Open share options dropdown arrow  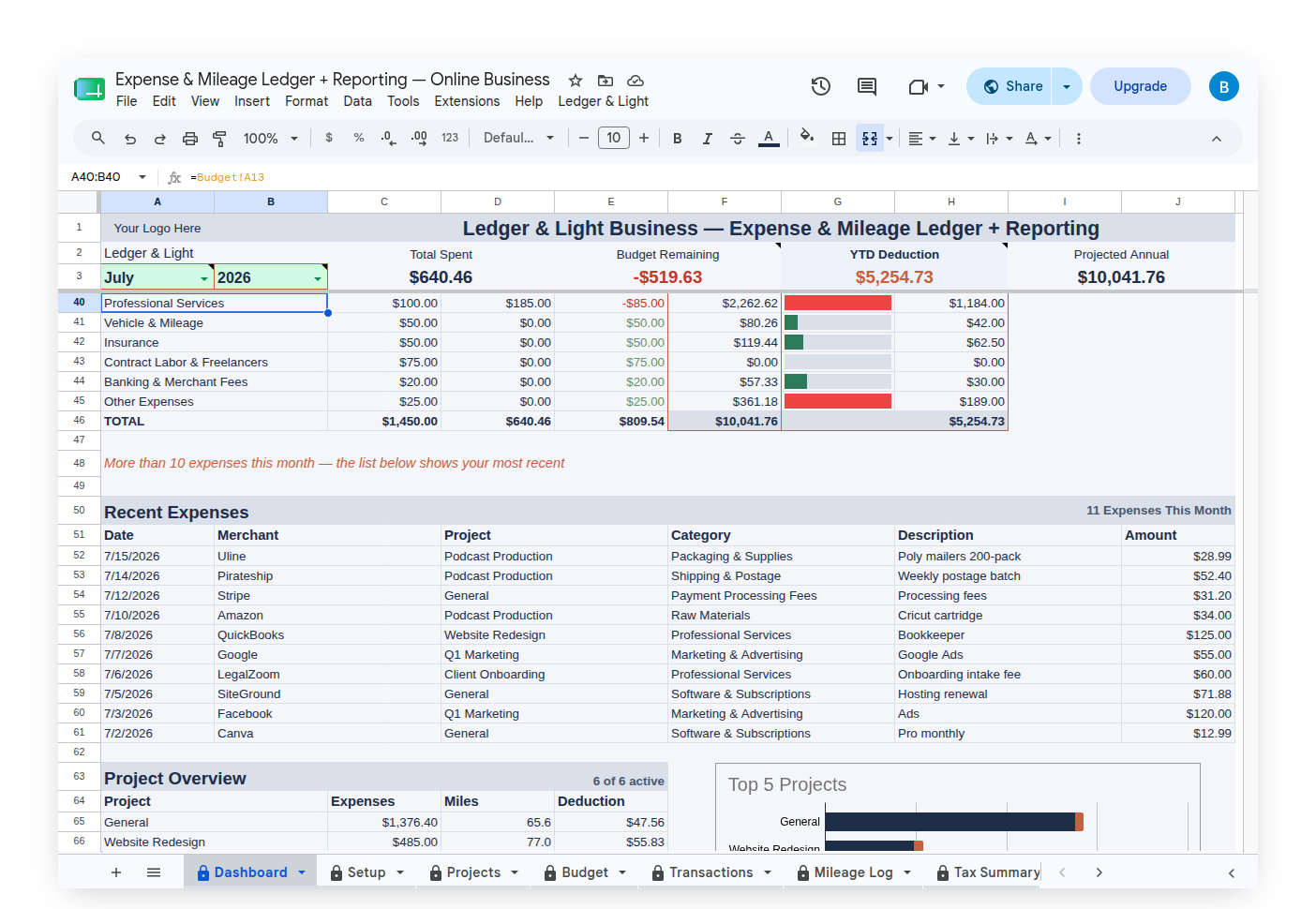(x=1067, y=86)
